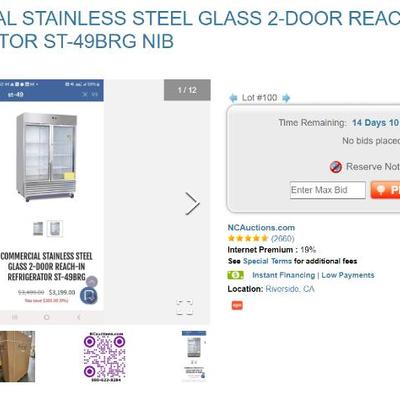Click the Reserve Not Met icon
This screenshot has width=400, height=400.
pyautogui.click(x=336, y=167)
